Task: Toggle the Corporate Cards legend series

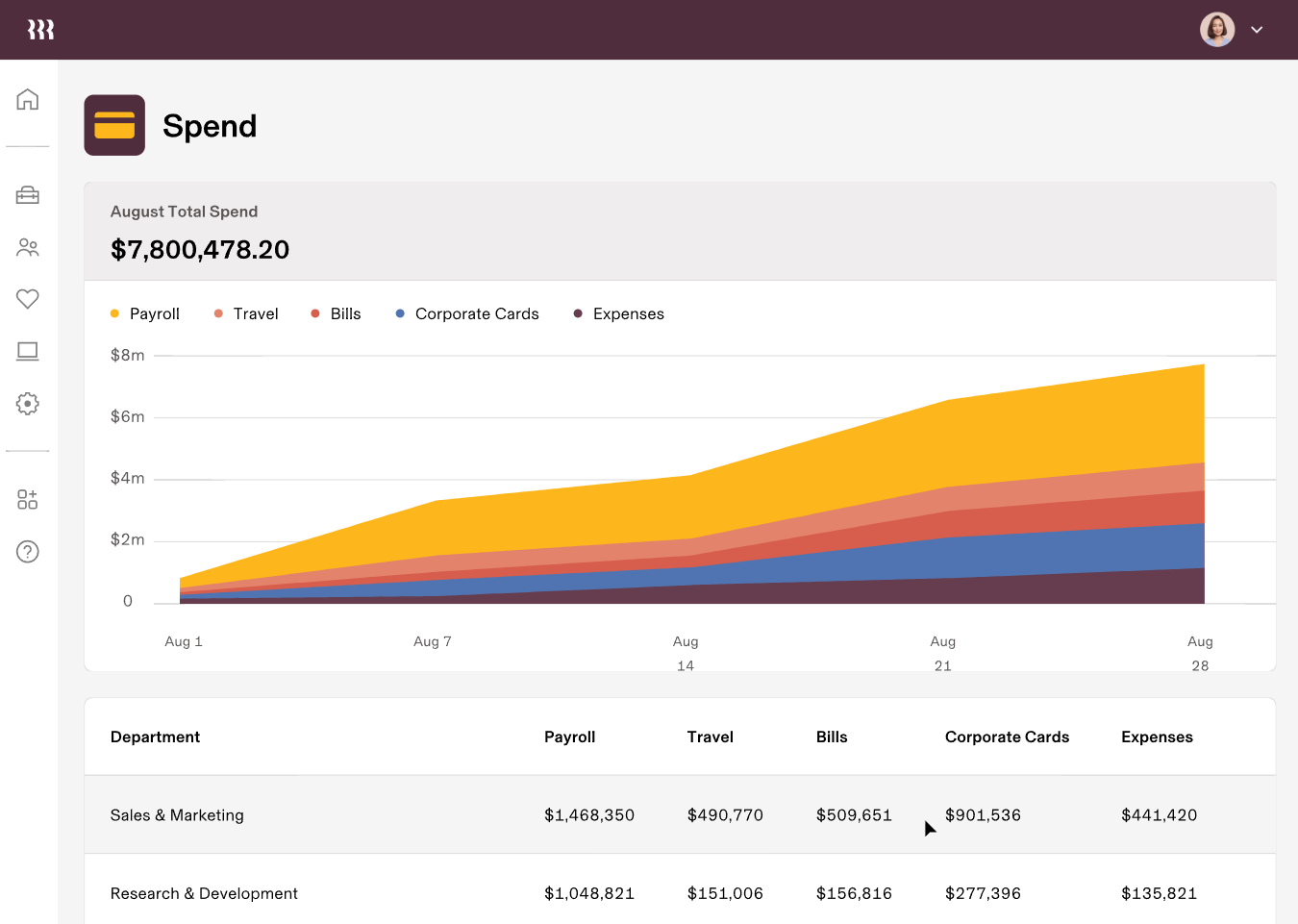Action: (467, 313)
